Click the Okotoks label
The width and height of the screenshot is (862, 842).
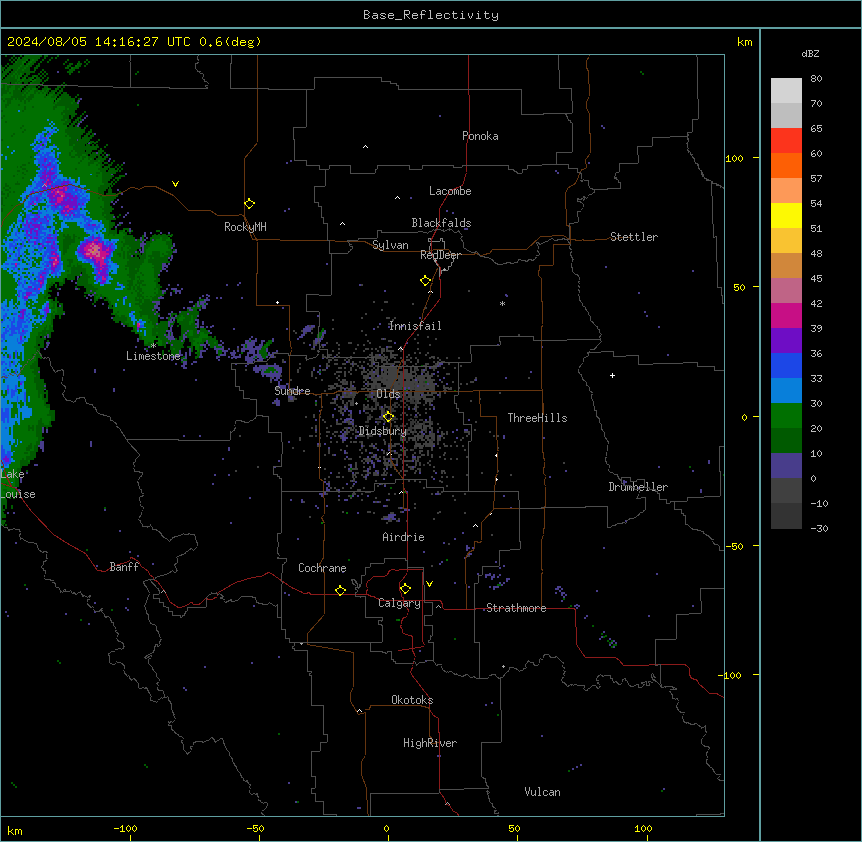point(412,700)
